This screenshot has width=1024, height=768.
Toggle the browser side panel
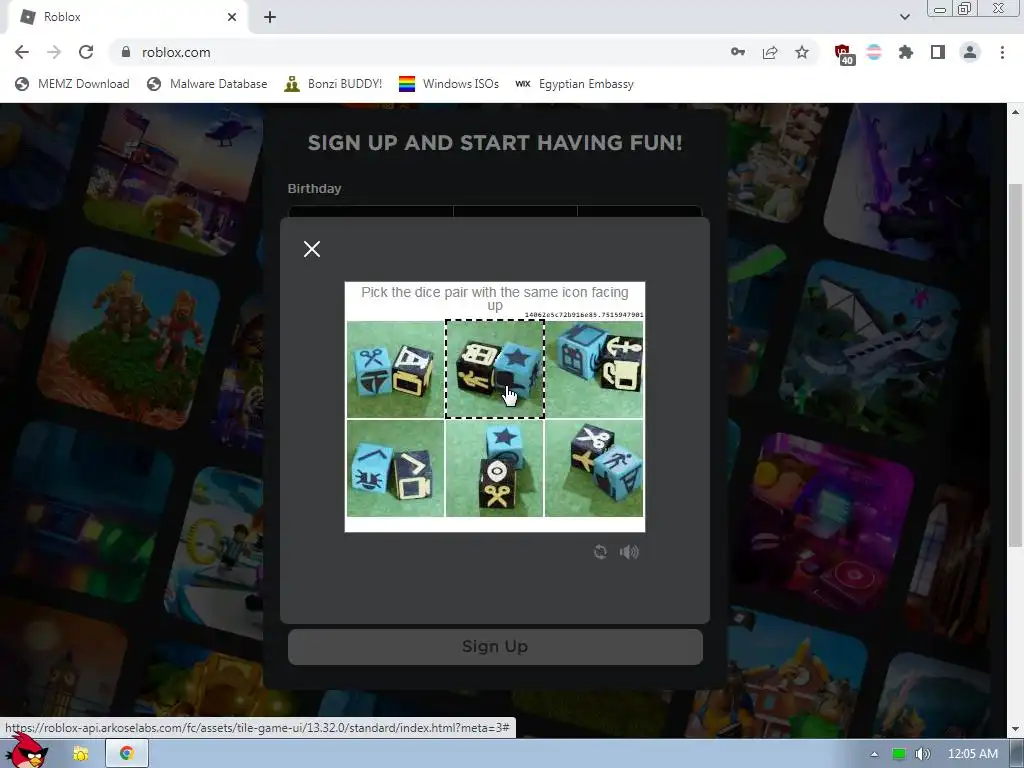[x=938, y=52]
